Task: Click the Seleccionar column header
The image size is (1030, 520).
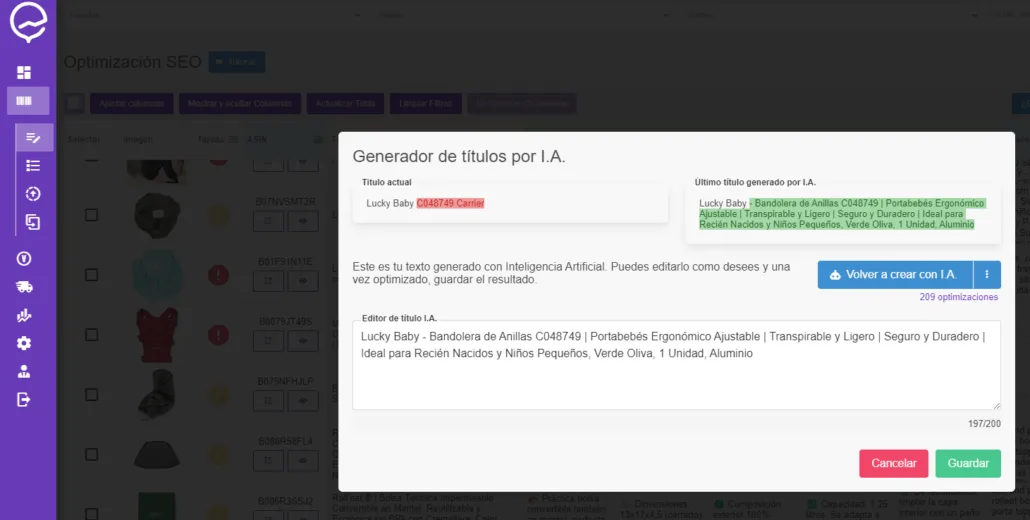Action: pyautogui.click(x=84, y=139)
